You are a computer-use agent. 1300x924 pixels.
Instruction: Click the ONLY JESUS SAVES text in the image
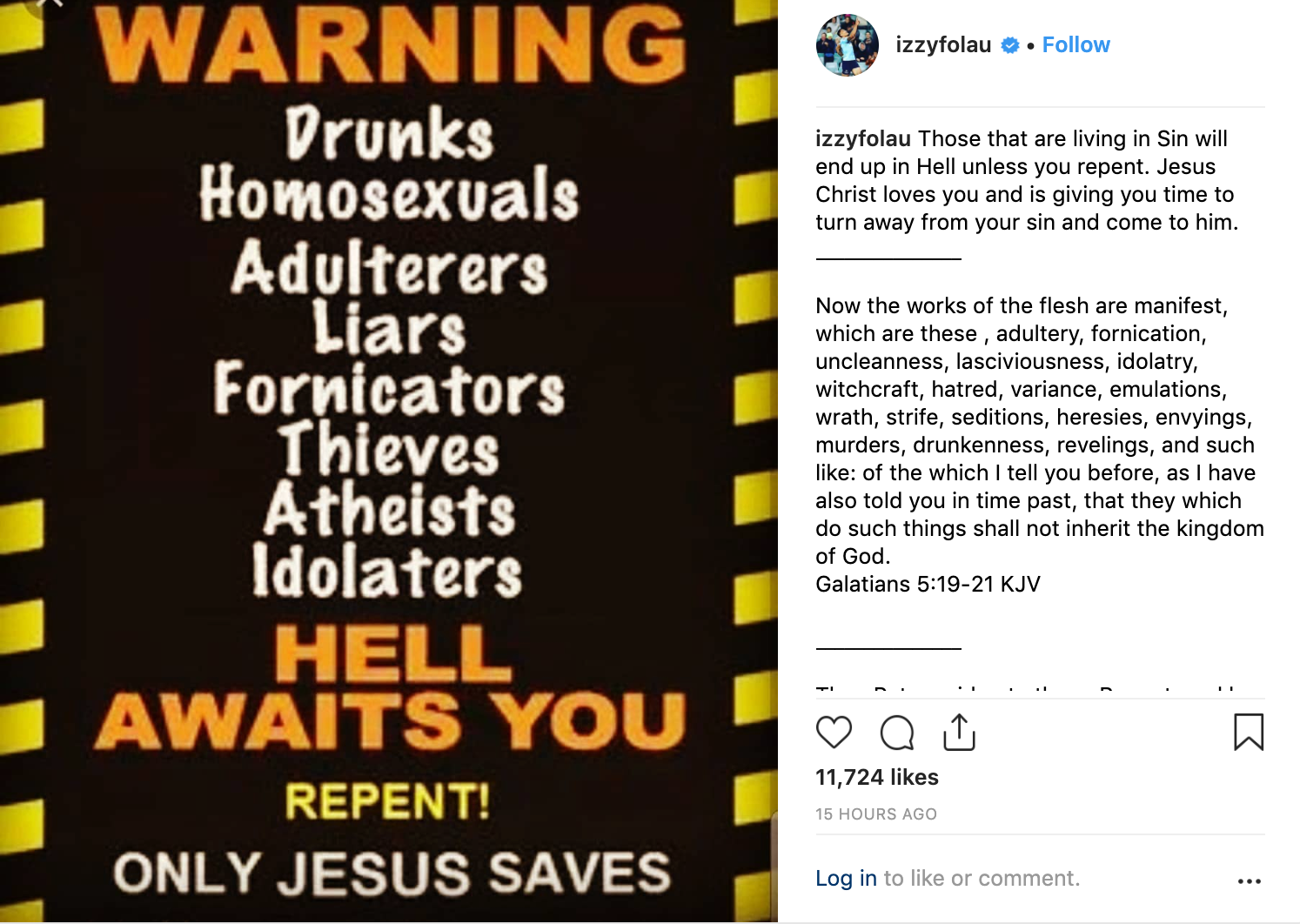(392, 873)
